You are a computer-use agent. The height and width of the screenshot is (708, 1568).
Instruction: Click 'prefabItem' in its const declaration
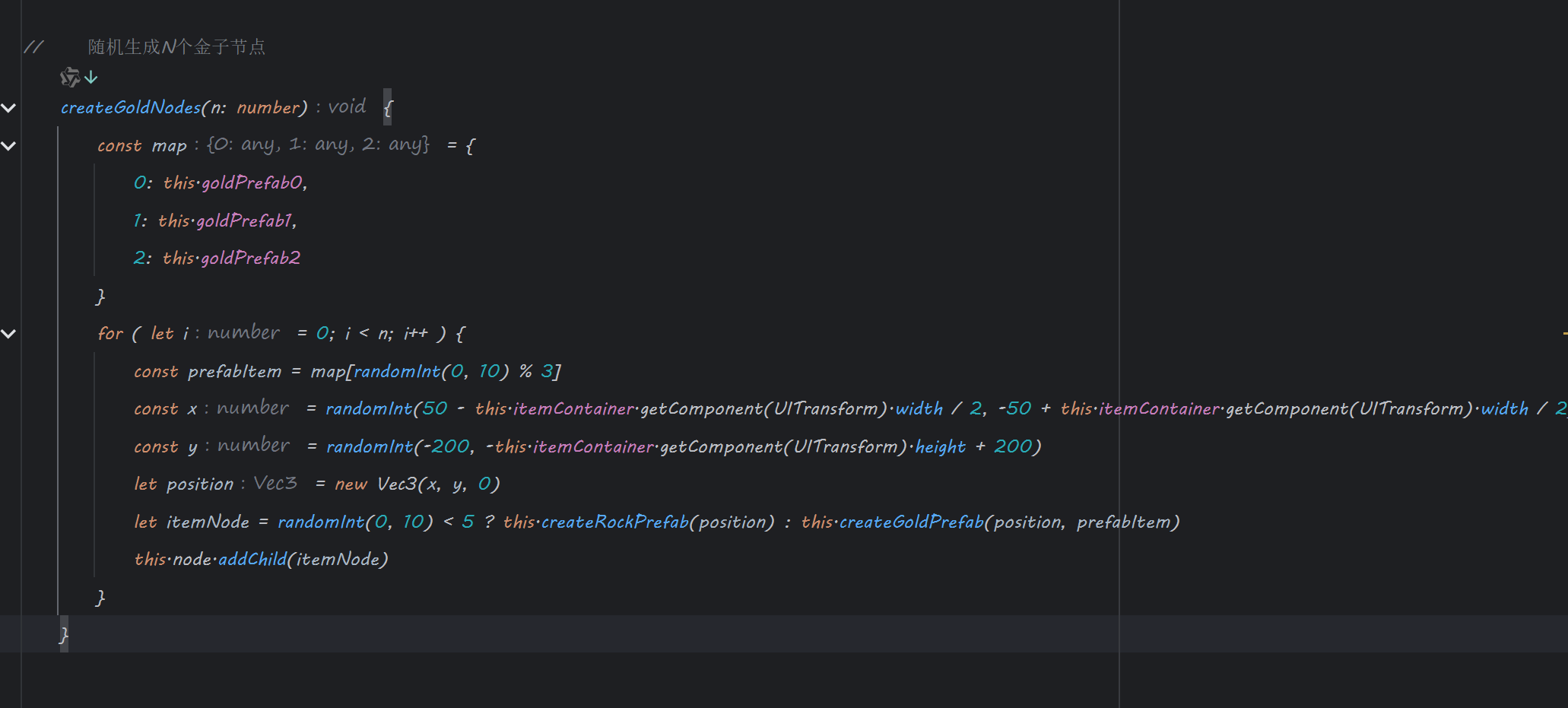pyautogui.click(x=234, y=372)
